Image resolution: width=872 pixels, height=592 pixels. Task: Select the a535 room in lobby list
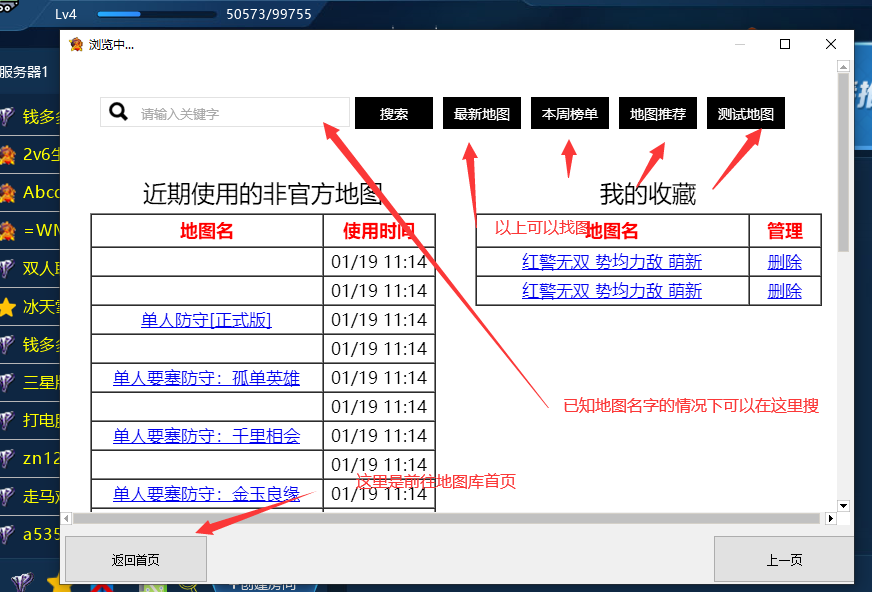pos(30,534)
